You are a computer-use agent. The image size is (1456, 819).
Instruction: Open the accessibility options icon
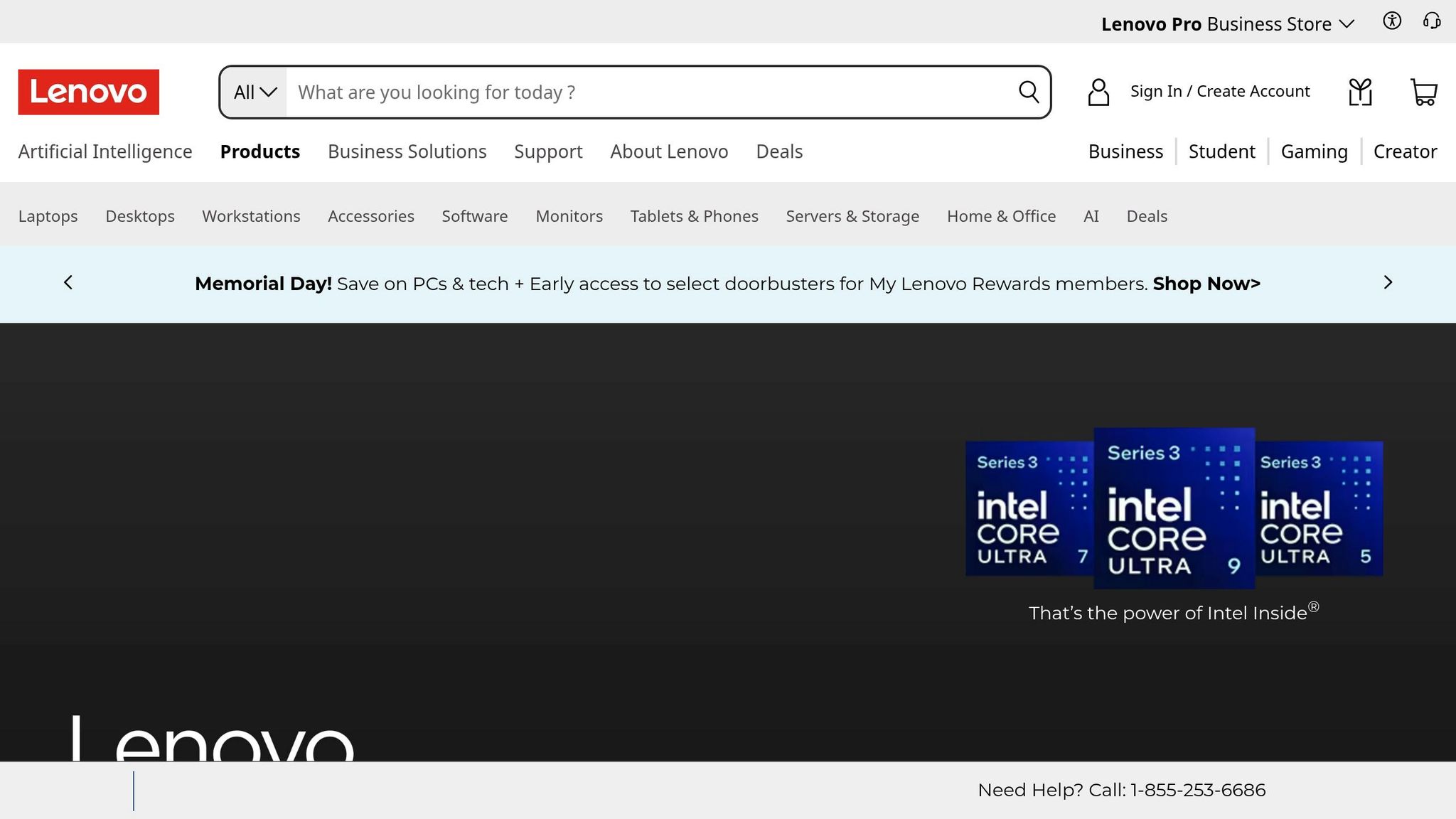coord(1392,21)
